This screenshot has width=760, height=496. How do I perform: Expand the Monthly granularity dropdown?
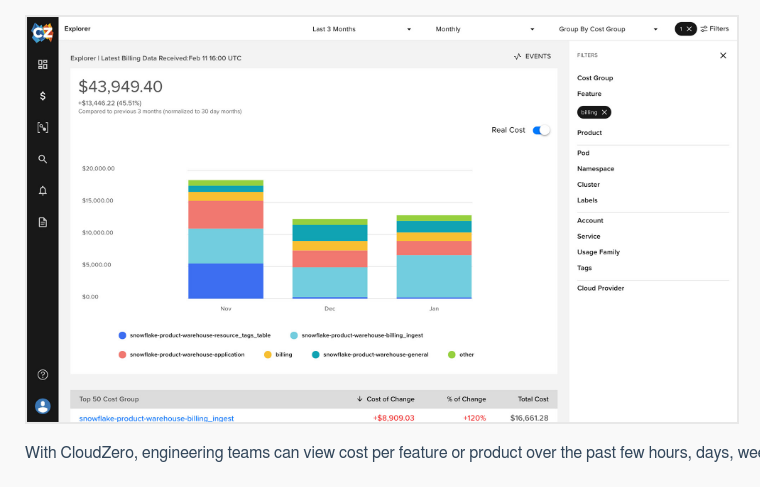point(484,29)
